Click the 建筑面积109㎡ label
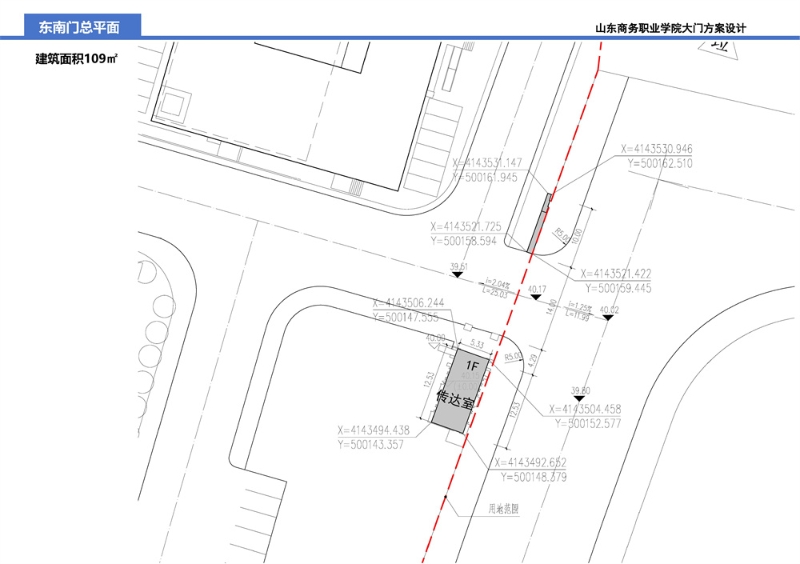This screenshot has width=800, height=564. pyautogui.click(x=76, y=59)
